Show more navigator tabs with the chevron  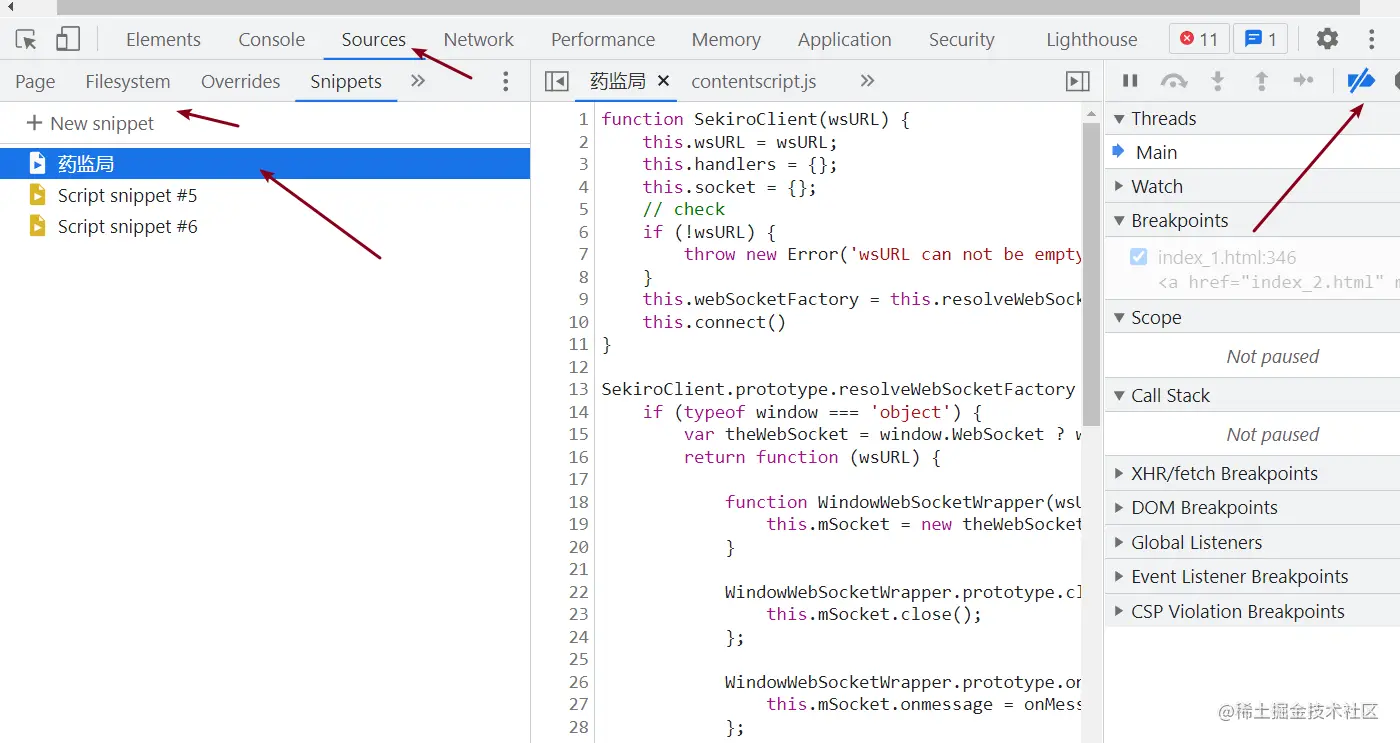pos(418,81)
